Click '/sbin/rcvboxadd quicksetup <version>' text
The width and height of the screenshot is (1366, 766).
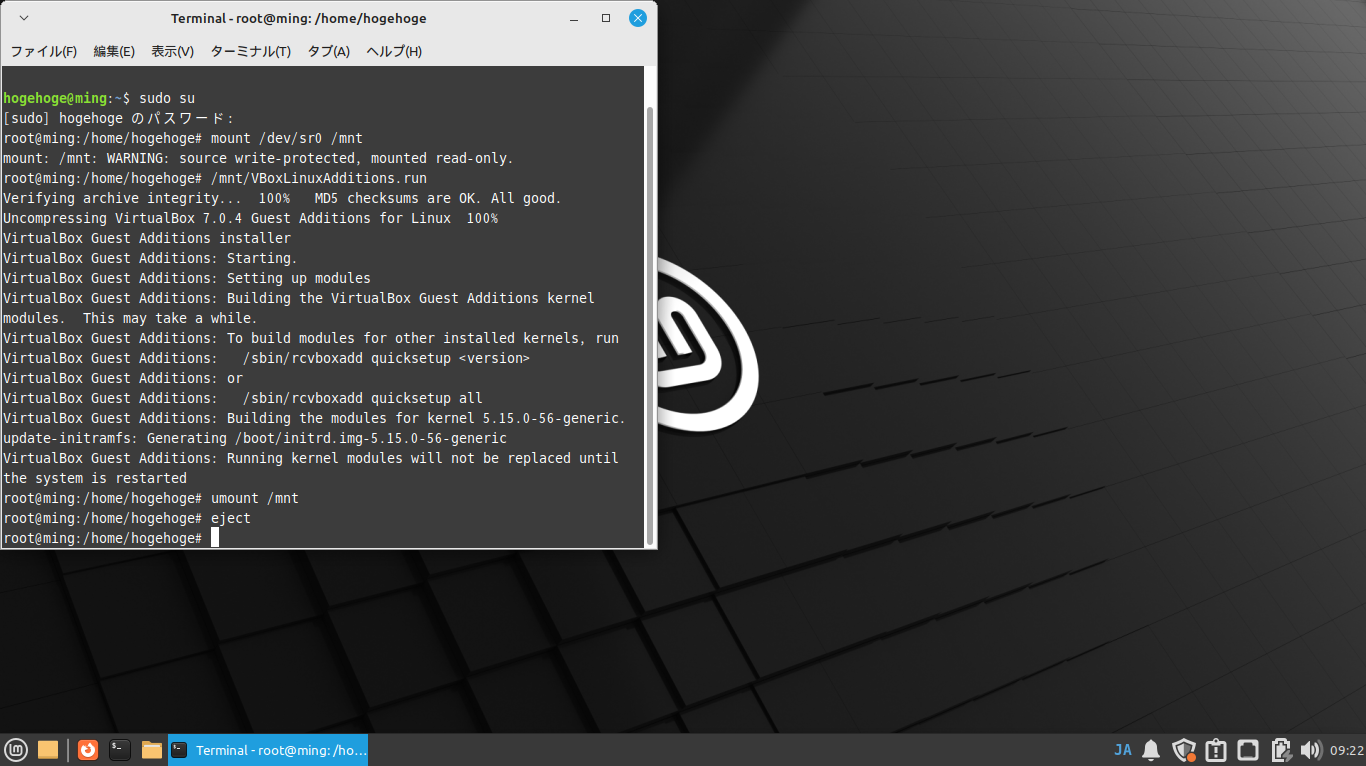[x=387, y=358]
